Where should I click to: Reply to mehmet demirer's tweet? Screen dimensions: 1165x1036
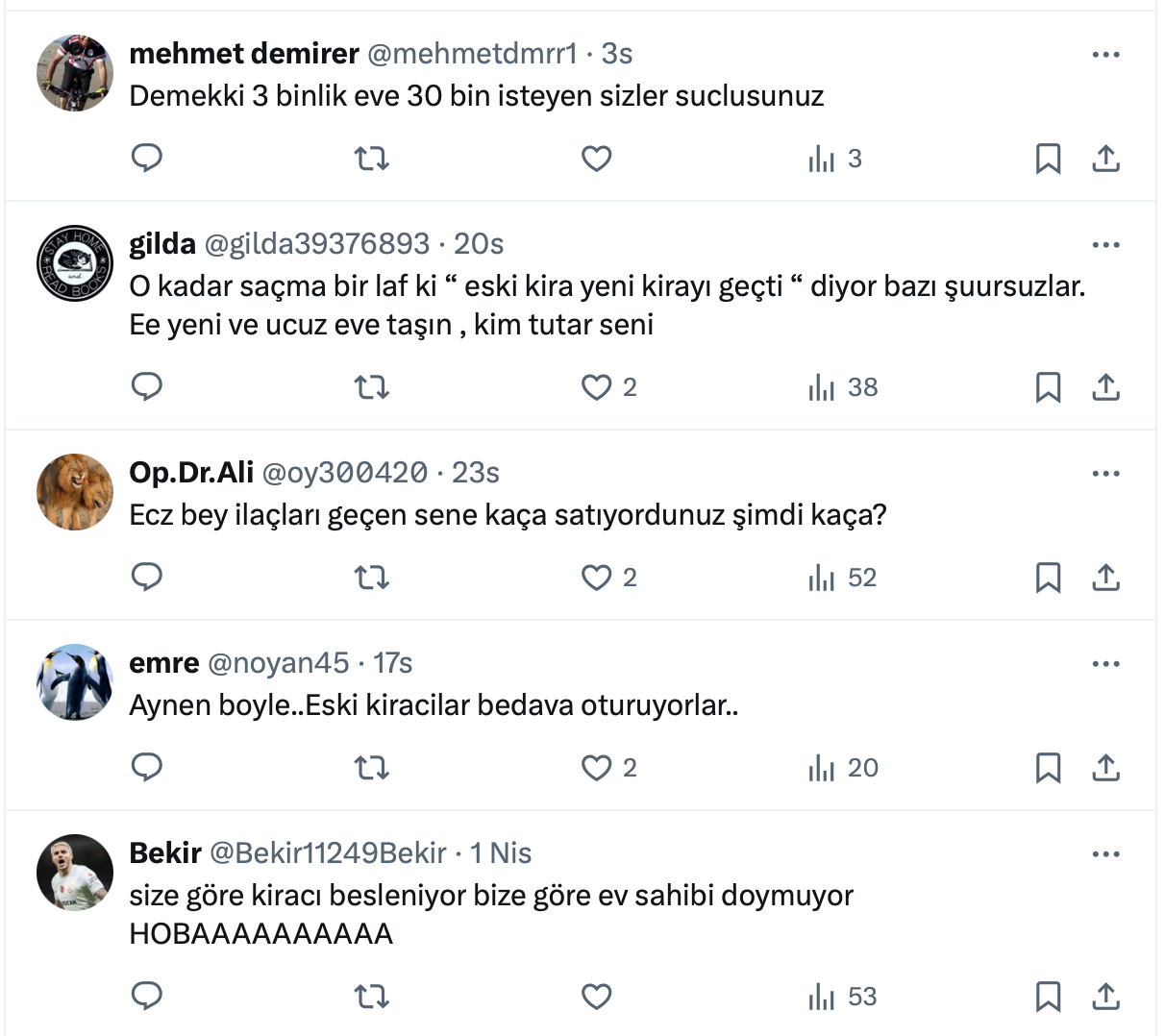click(147, 158)
